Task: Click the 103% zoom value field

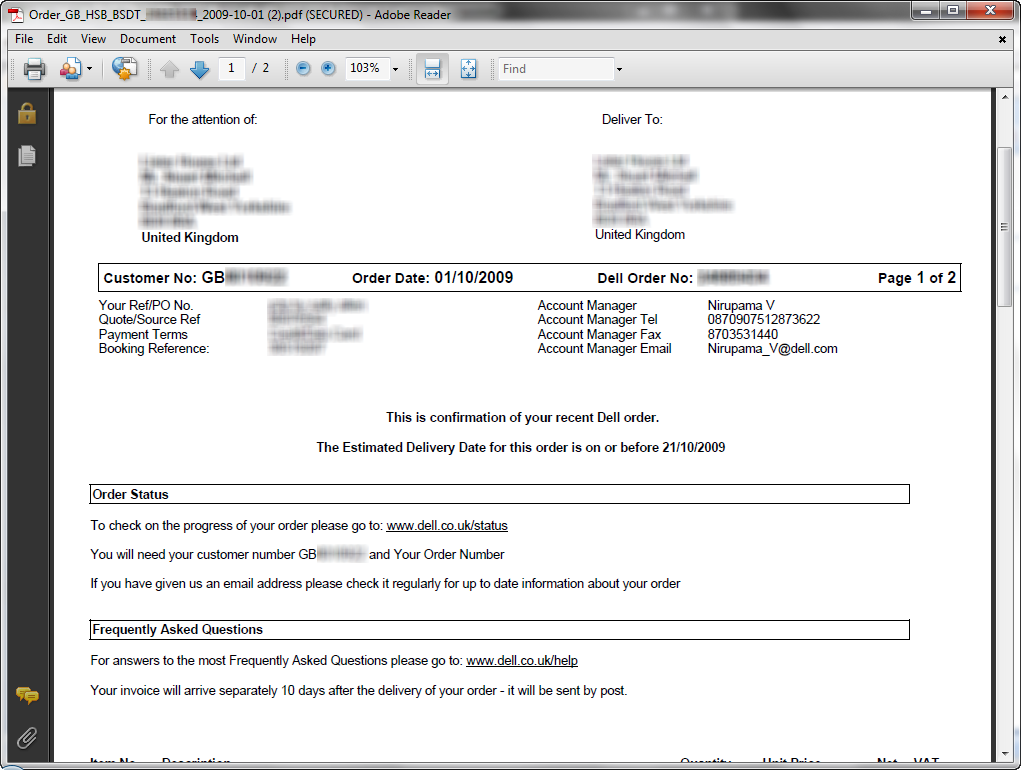Action: (x=367, y=68)
